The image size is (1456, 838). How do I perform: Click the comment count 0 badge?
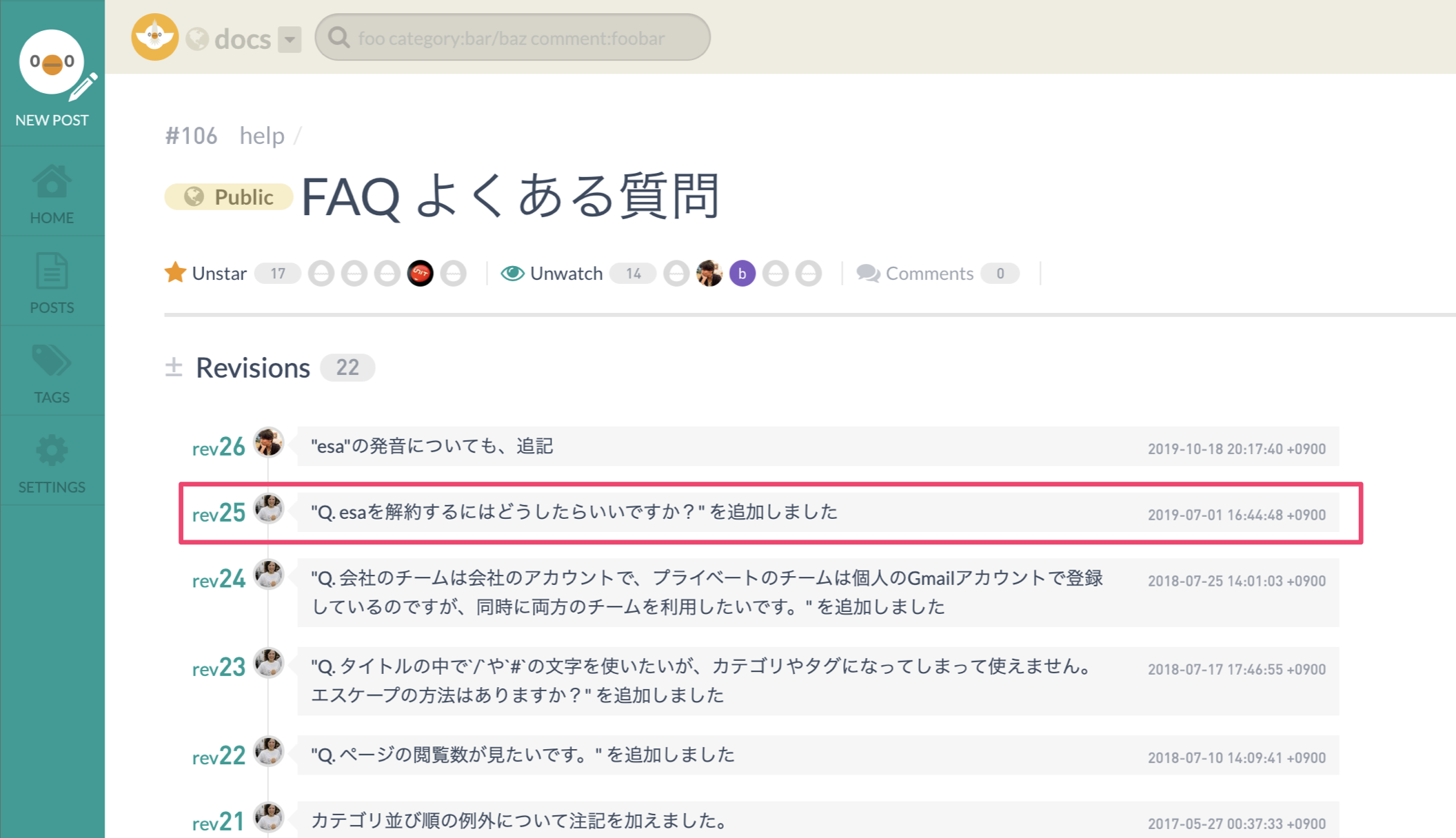pyautogui.click(x=1000, y=274)
